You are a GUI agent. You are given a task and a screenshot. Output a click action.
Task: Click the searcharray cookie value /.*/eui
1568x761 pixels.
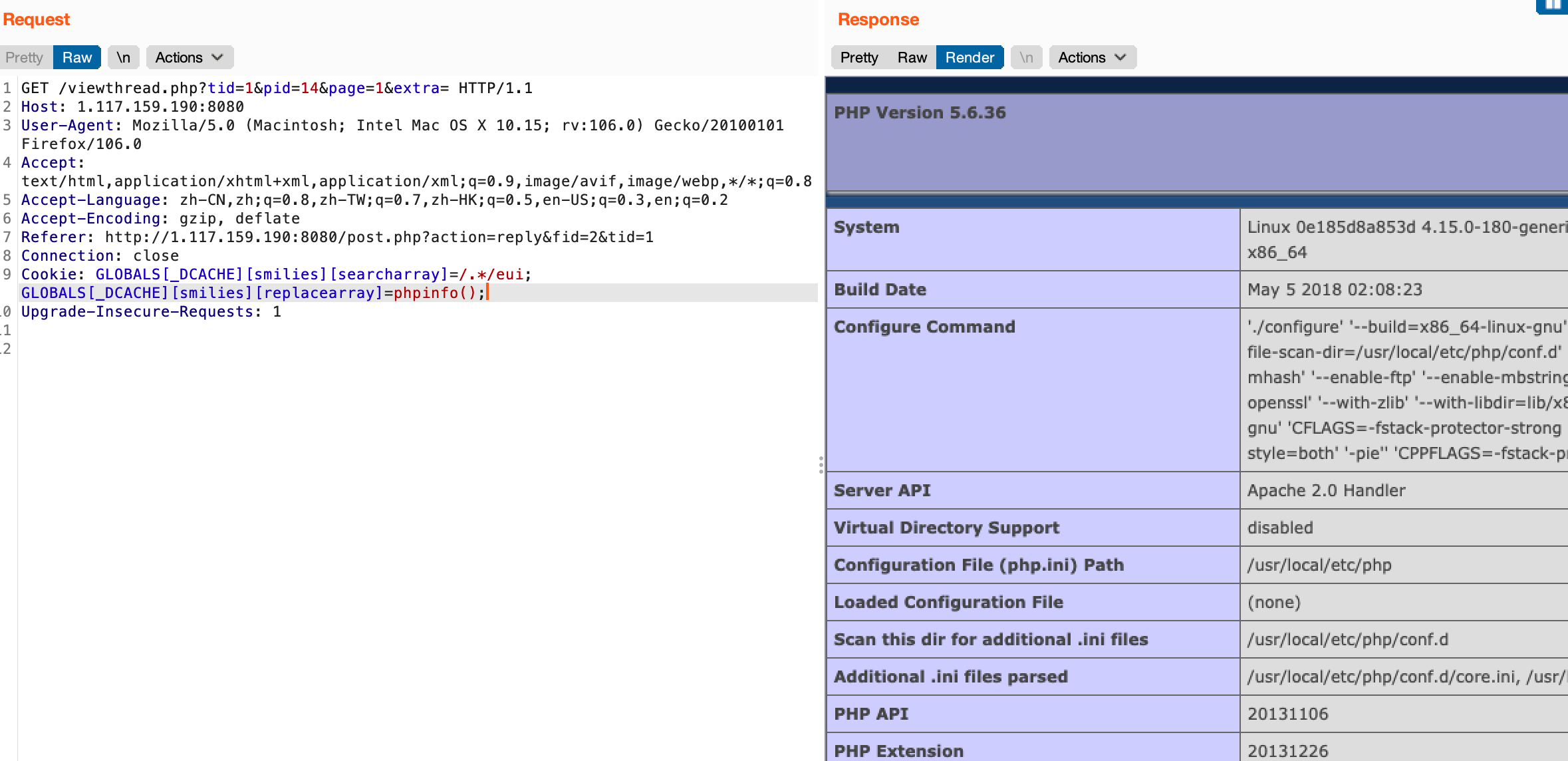click(x=491, y=275)
